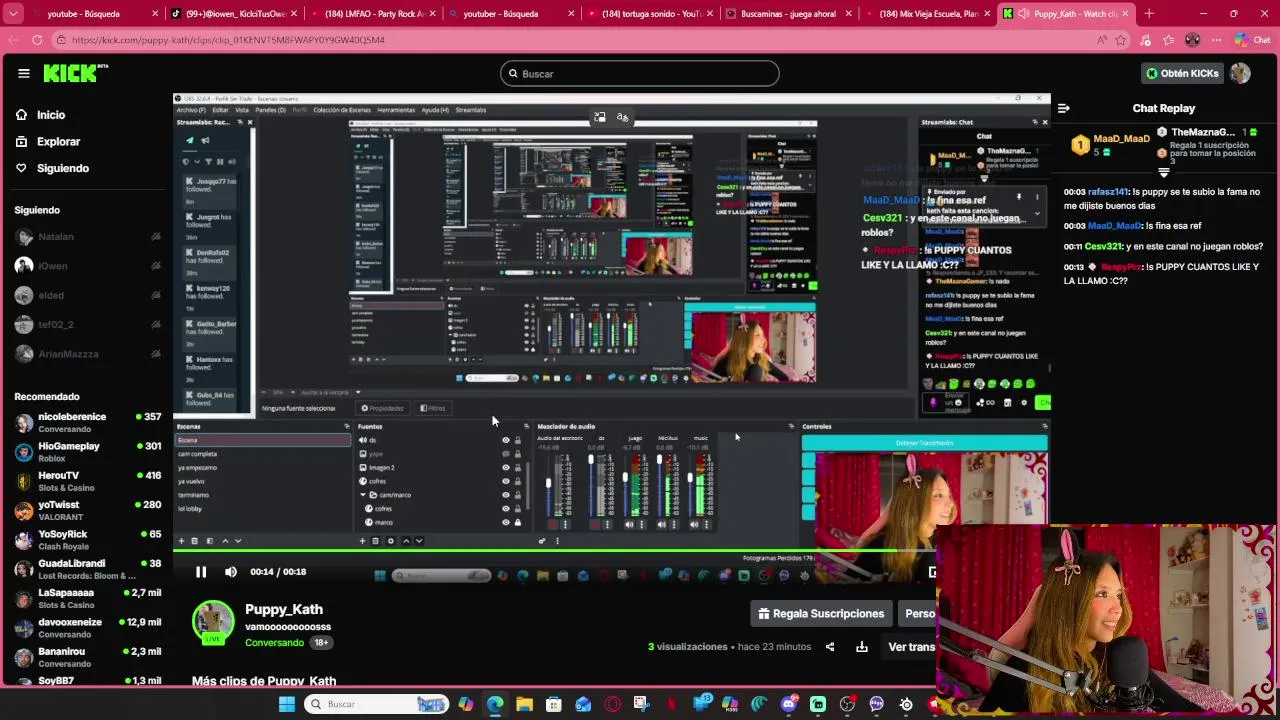The height and width of the screenshot is (720, 1280).
Task: Open Microsoft Store from the taskbar
Action: click(x=553, y=704)
